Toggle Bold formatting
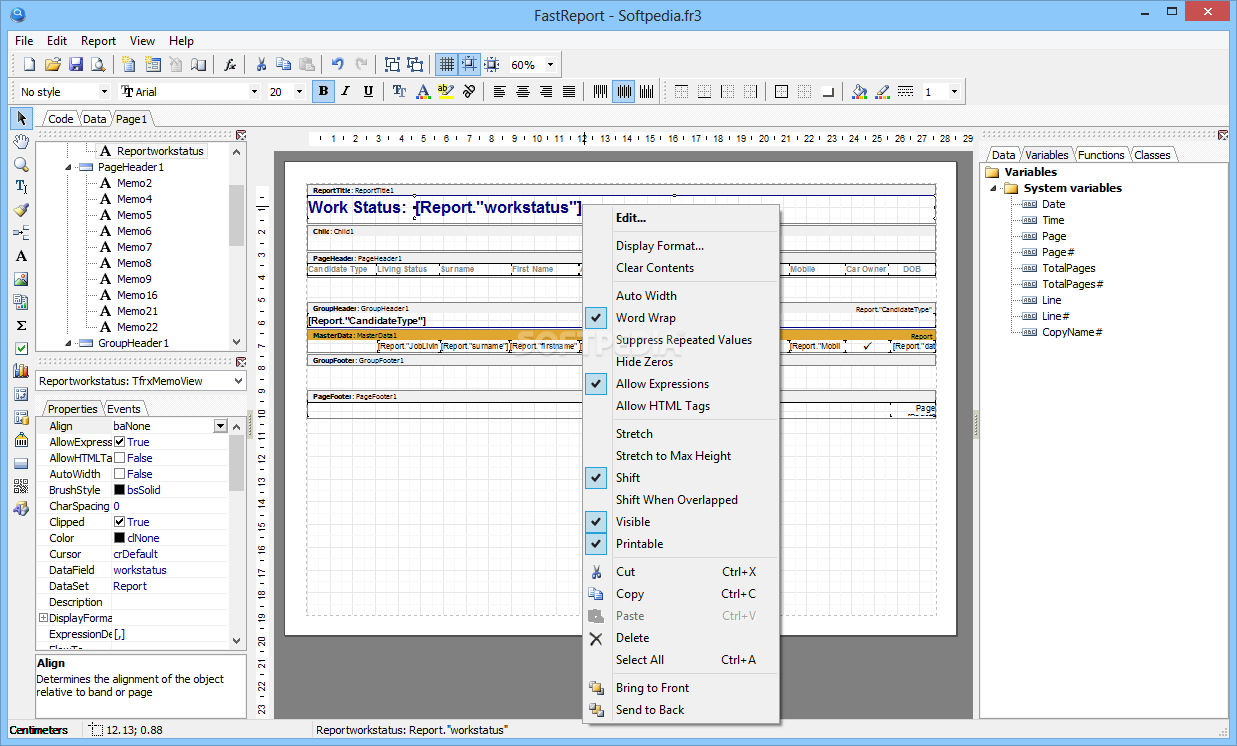1237x746 pixels. click(323, 92)
